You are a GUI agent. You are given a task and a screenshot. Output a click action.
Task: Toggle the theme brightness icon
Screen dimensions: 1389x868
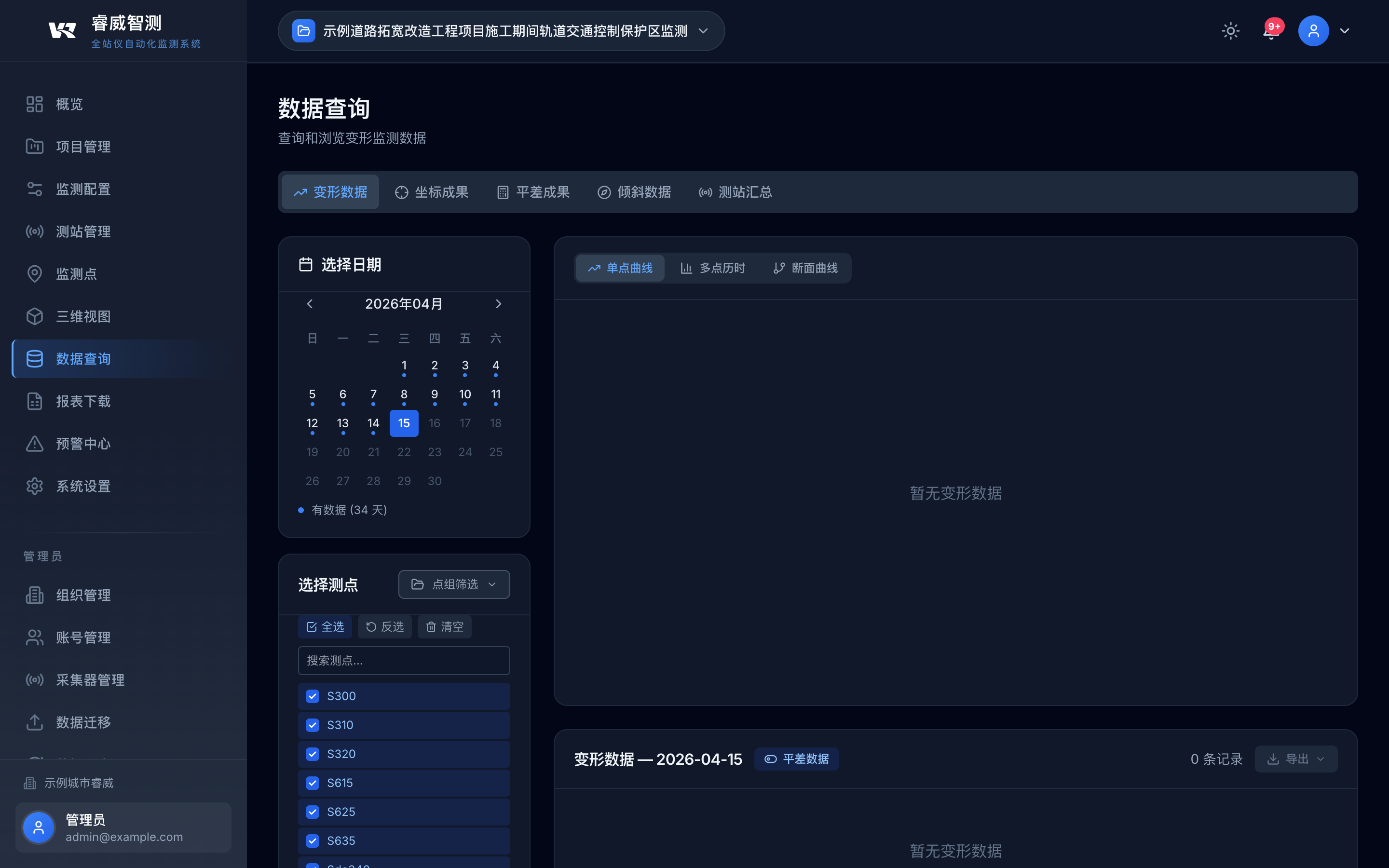(x=1230, y=30)
